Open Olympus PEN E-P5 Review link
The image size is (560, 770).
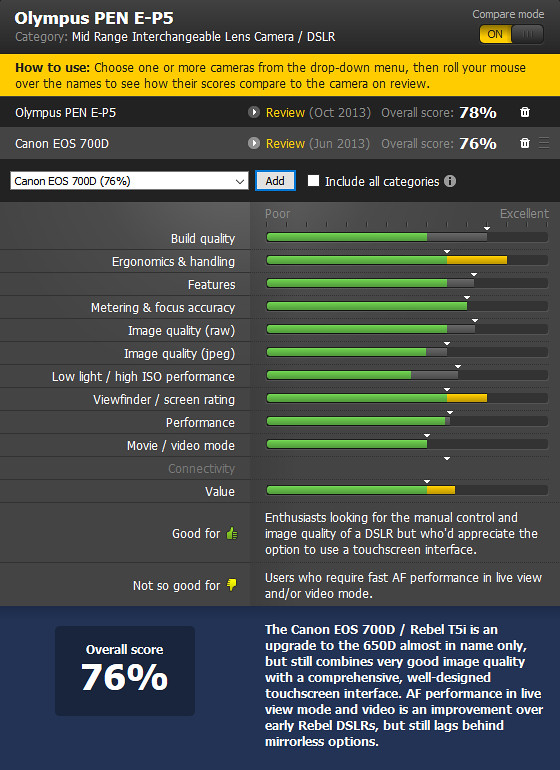pos(285,112)
